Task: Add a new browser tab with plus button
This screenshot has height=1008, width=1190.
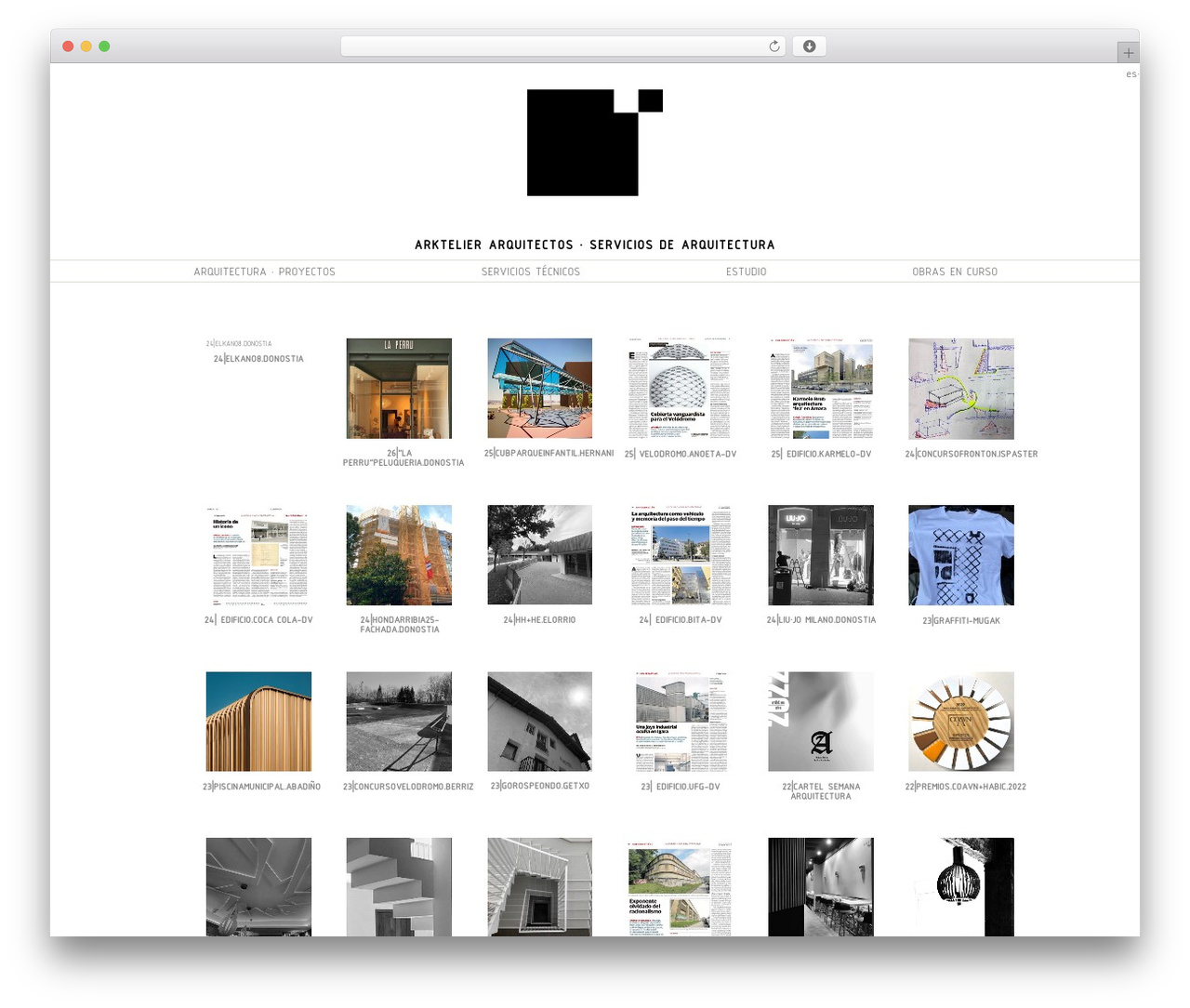Action: [x=1128, y=53]
